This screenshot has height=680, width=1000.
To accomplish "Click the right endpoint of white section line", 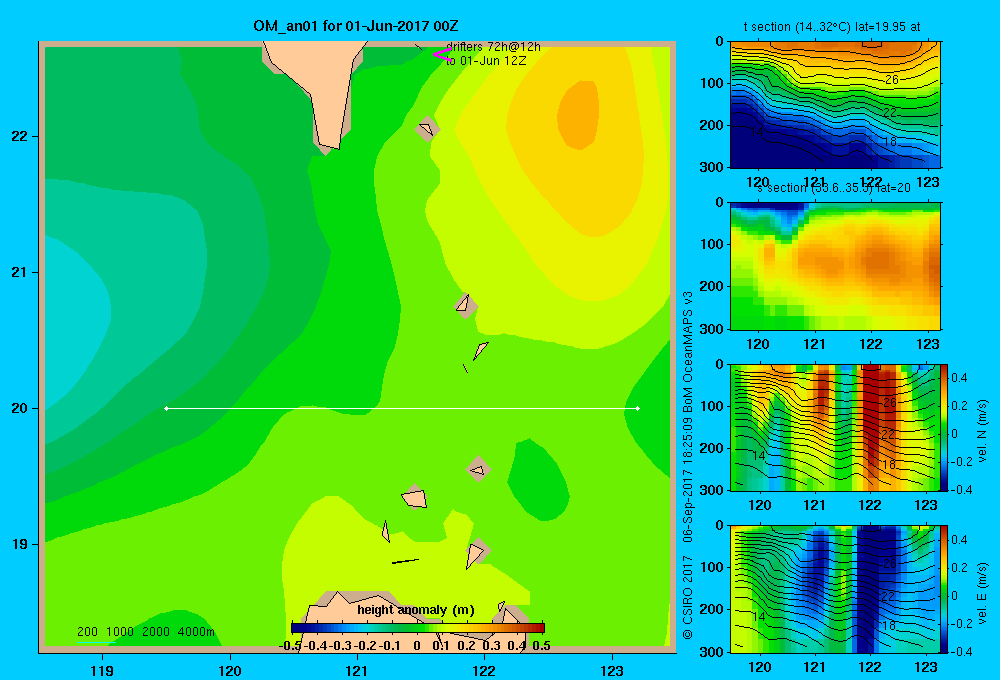I will pos(638,408).
